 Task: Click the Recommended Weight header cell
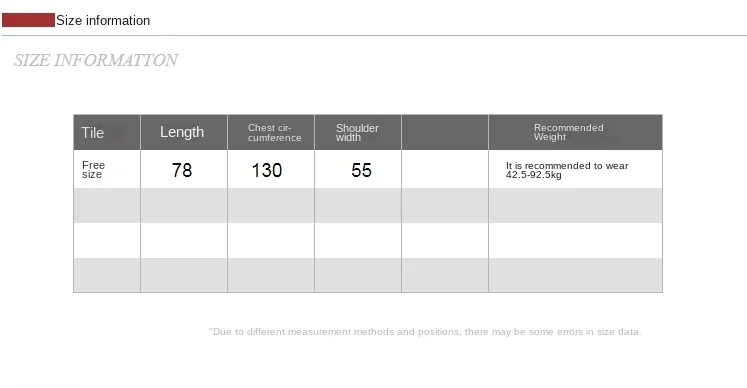coord(575,133)
